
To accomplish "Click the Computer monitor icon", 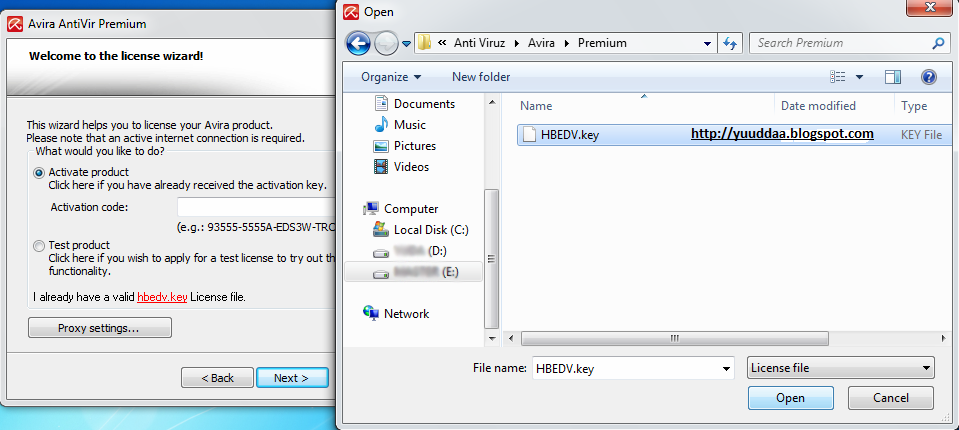I will (370, 209).
